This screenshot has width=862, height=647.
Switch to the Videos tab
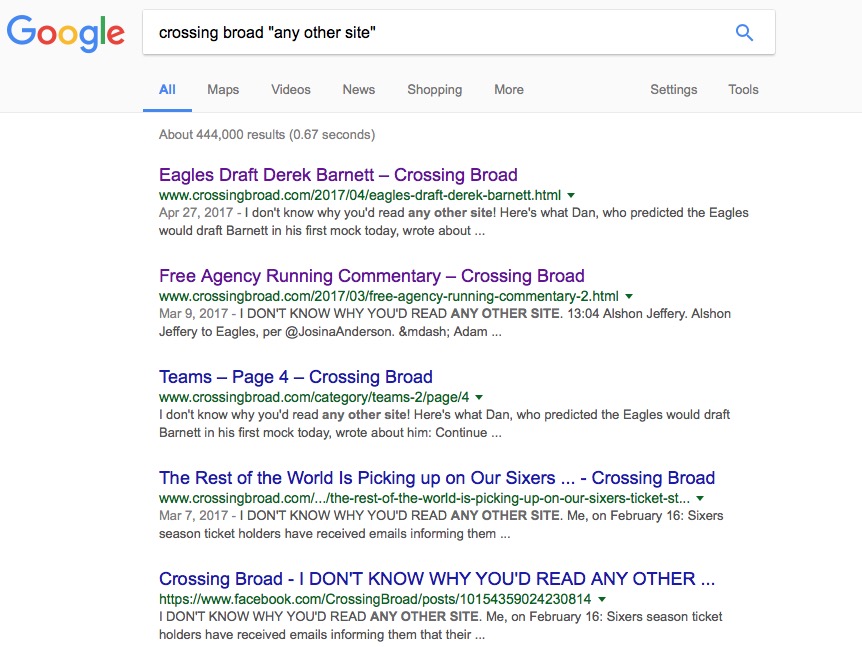(x=291, y=90)
